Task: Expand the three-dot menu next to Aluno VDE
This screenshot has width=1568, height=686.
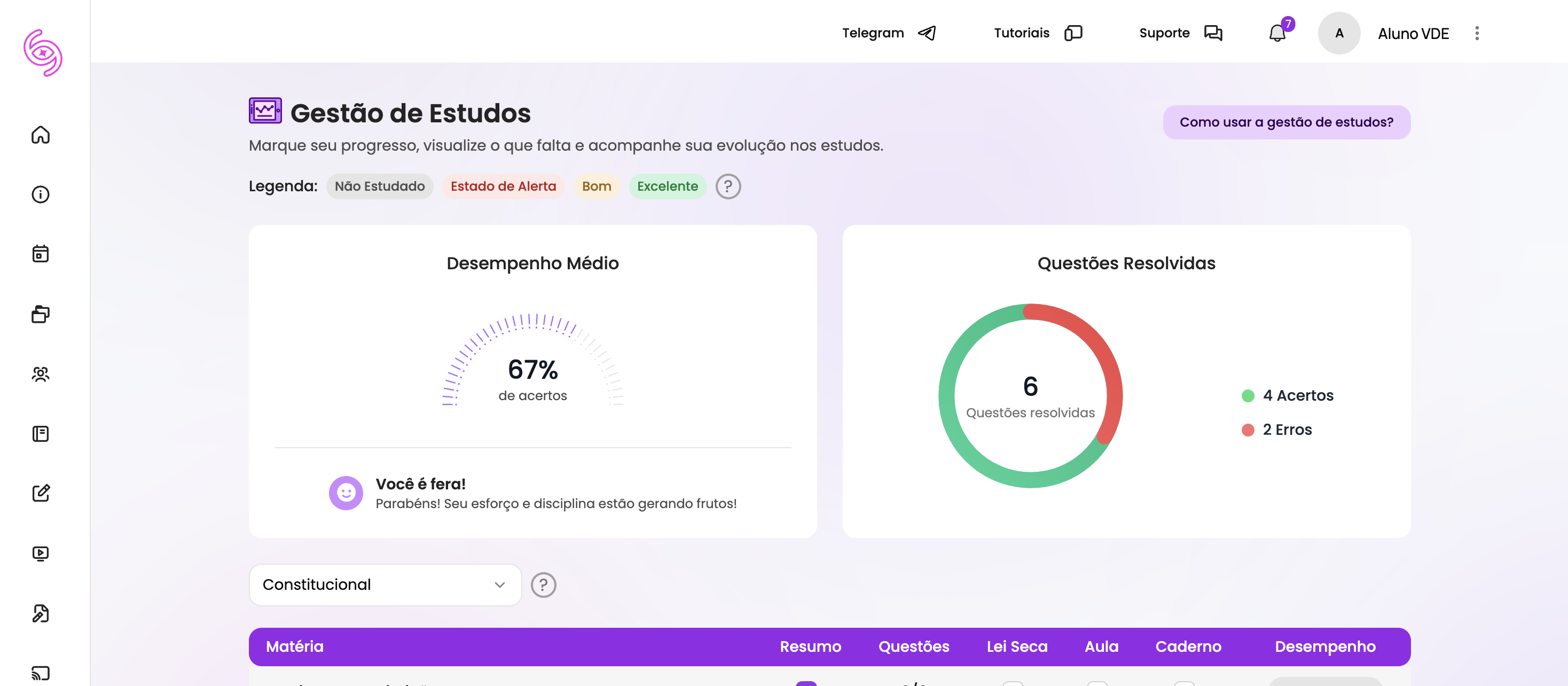Action: (1477, 34)
